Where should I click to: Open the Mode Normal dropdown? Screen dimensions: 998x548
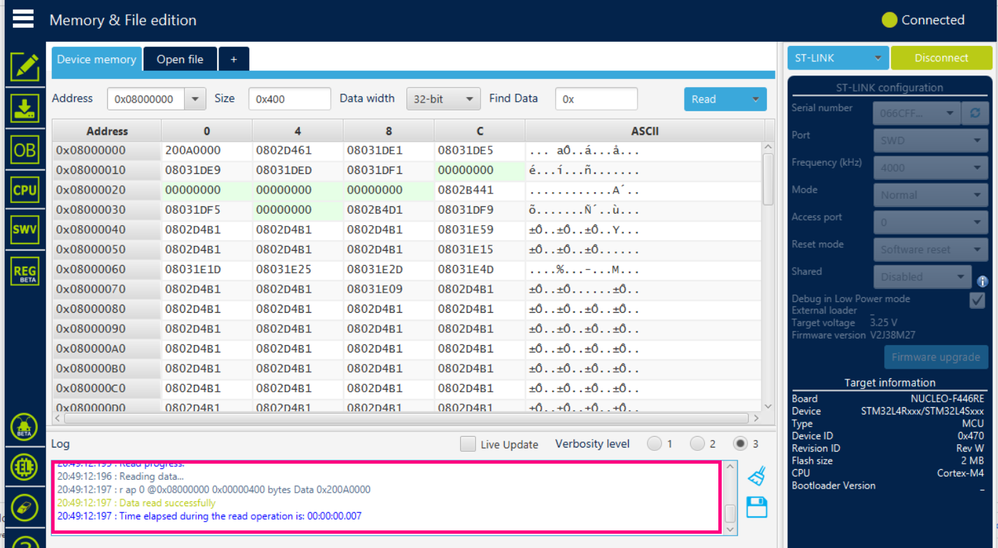pyautogui.click(x=930, y=195)
